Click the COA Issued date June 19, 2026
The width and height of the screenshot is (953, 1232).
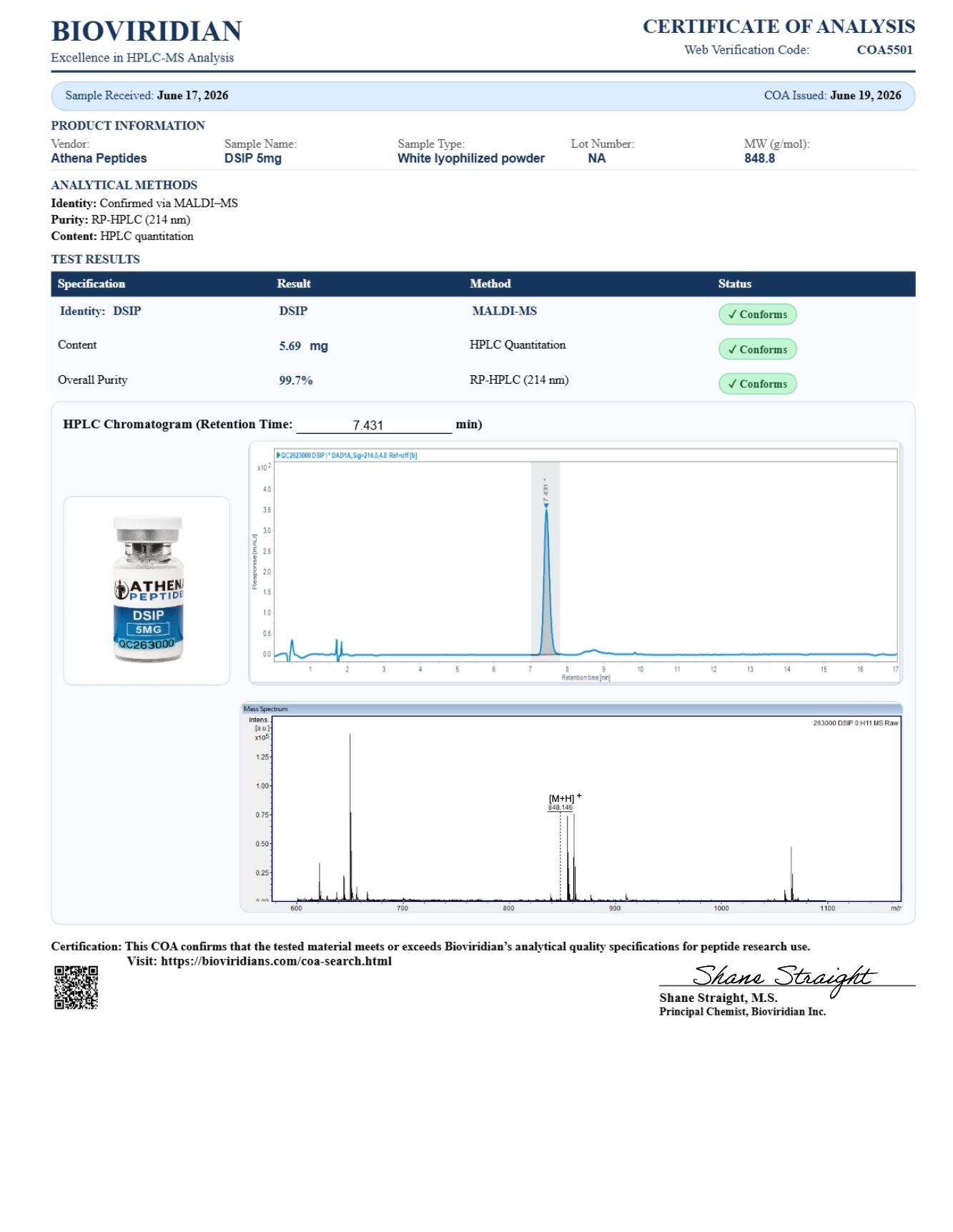(x=866, y=96)
